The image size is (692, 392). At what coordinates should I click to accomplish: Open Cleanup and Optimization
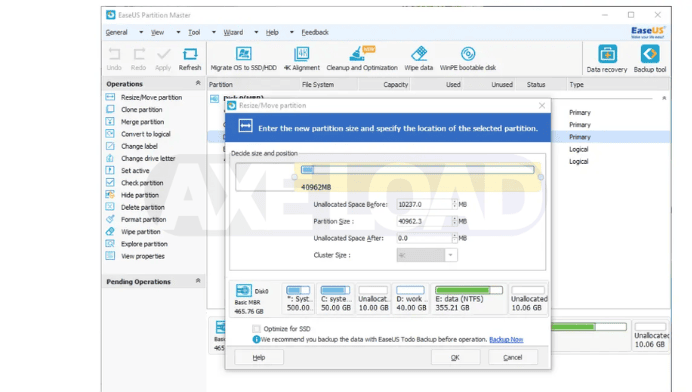(x=362, y=59)
